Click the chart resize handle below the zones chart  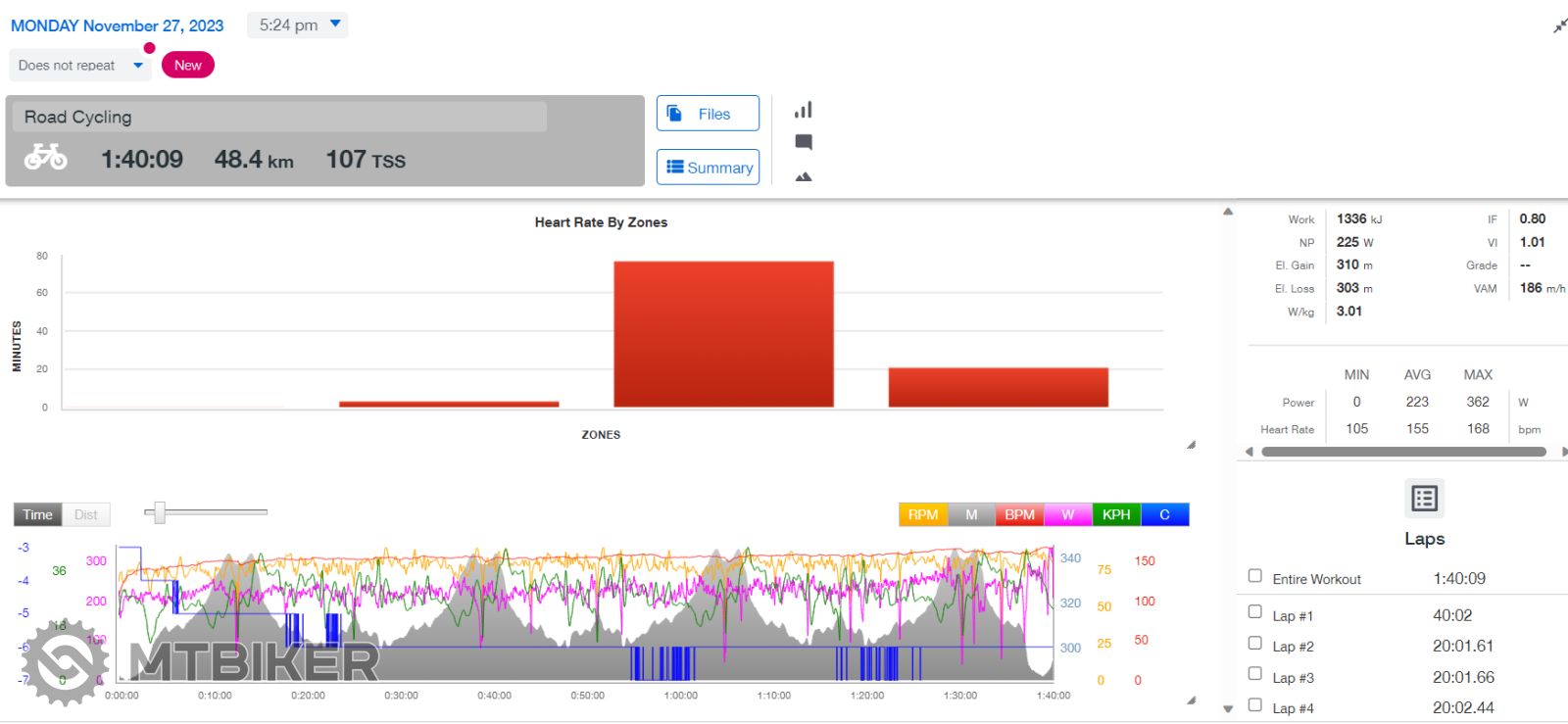tap(1191, 445)
